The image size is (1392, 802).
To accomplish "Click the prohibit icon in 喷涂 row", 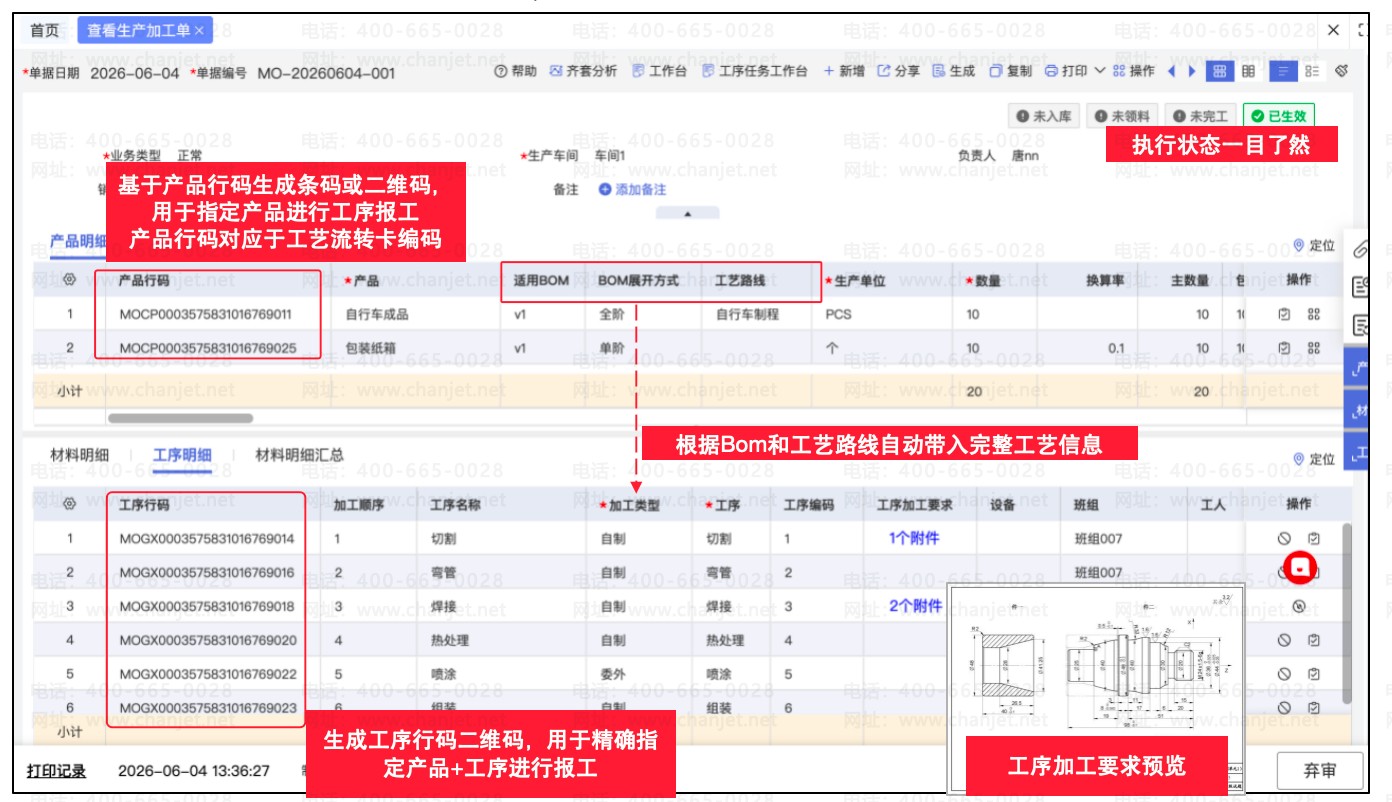I will pyautogui.click(x=1284, y=674).
